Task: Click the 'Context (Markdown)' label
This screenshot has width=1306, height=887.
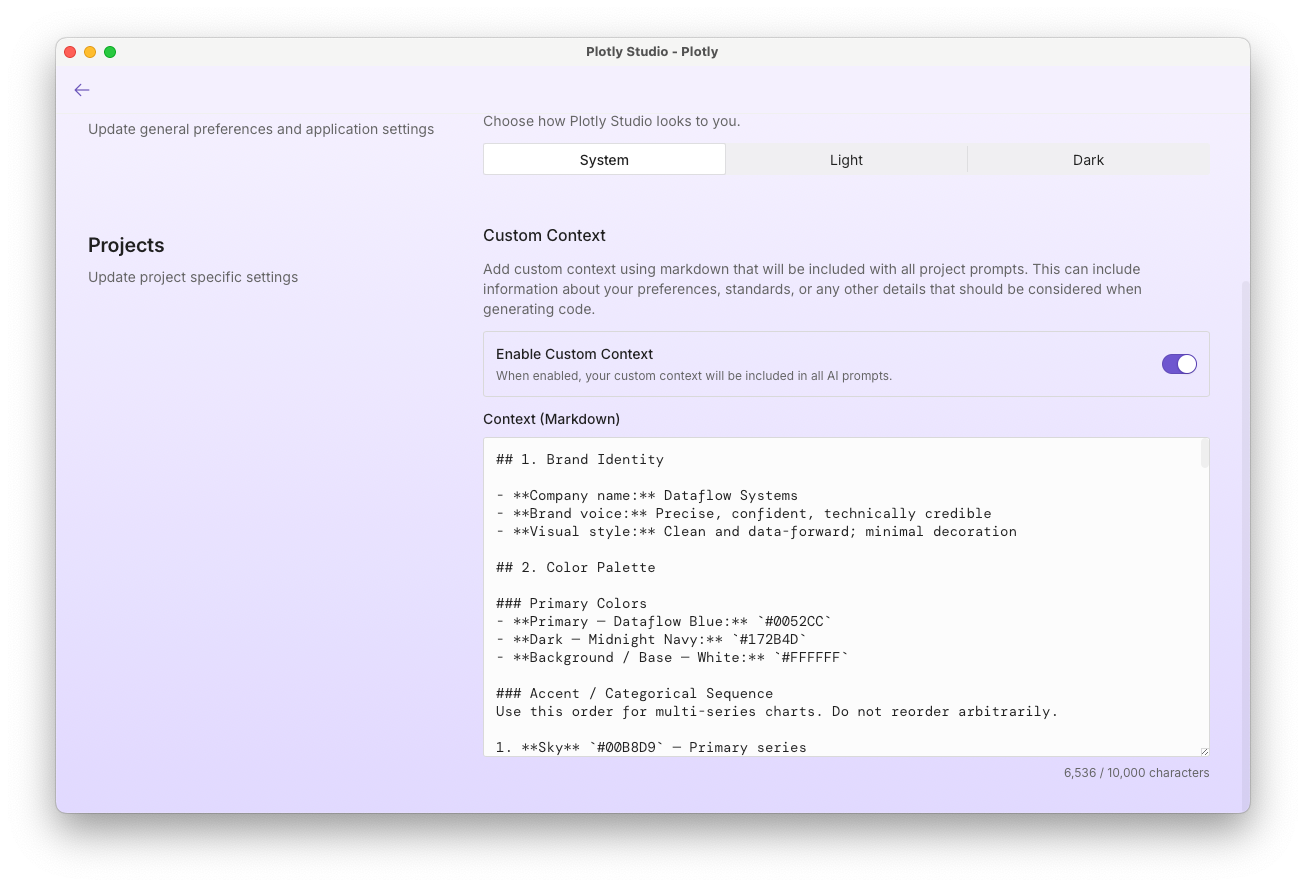Action: tap(551, 419)
